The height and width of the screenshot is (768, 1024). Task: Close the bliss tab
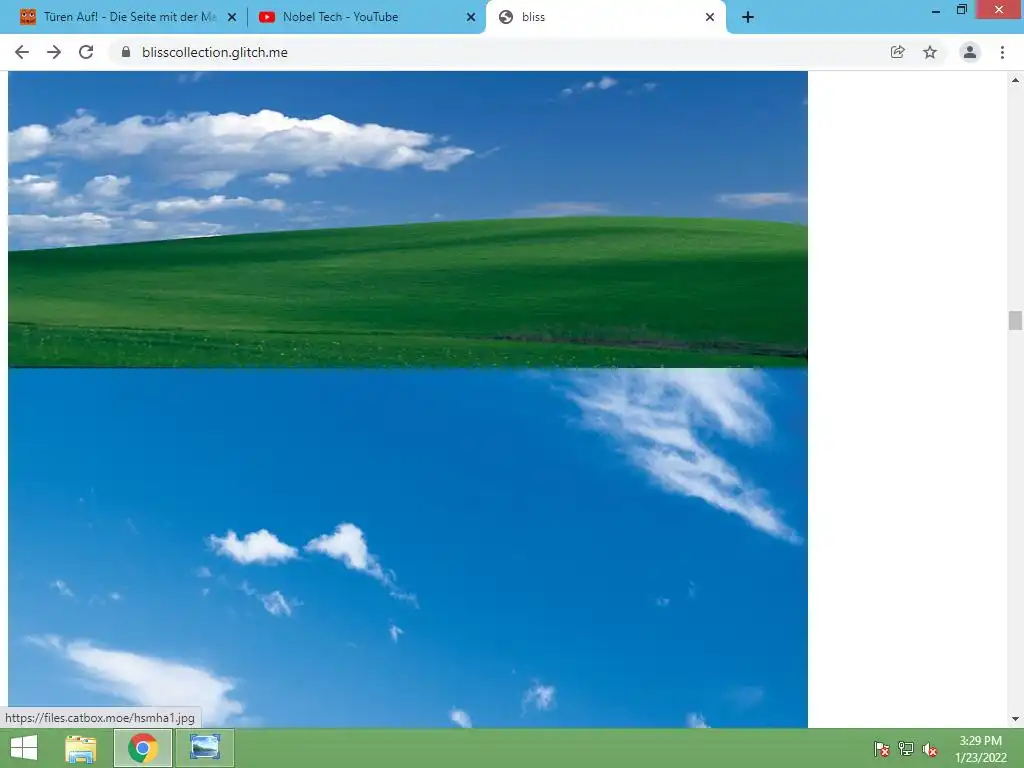pos(710,17)
